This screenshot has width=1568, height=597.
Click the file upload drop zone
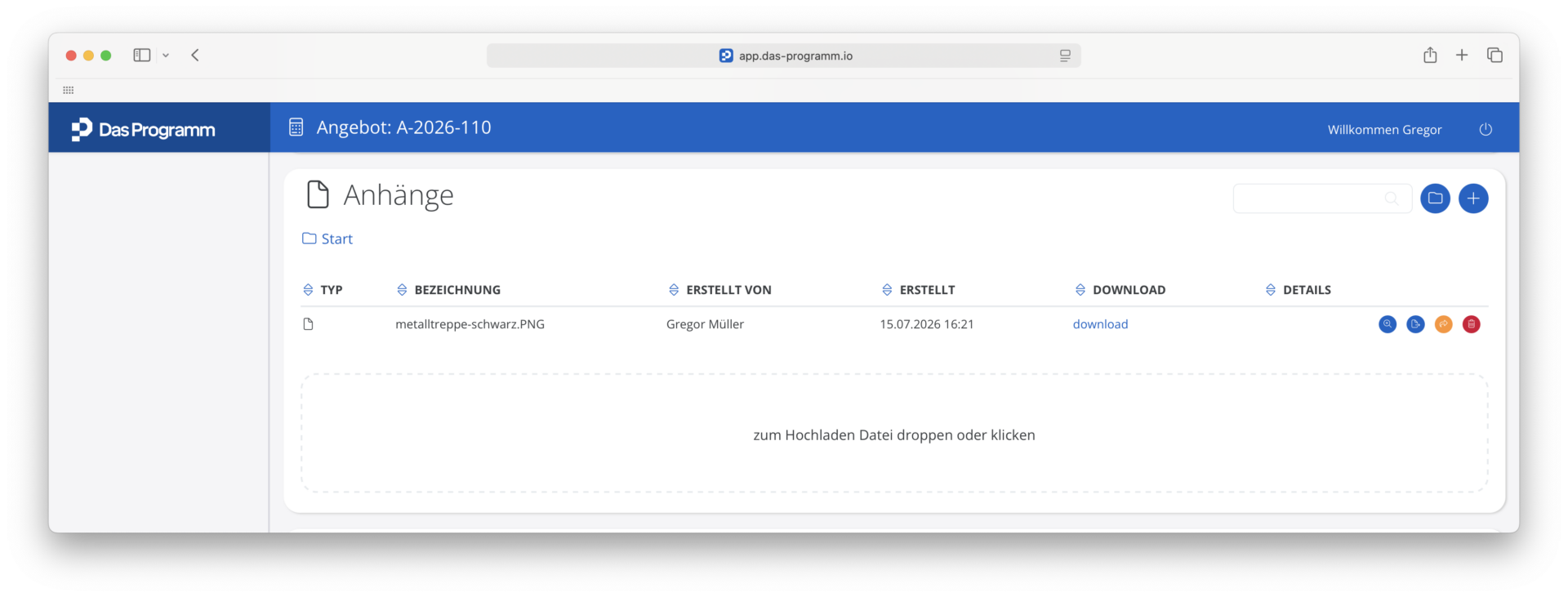pyautogui.click(x=894, y=434)
